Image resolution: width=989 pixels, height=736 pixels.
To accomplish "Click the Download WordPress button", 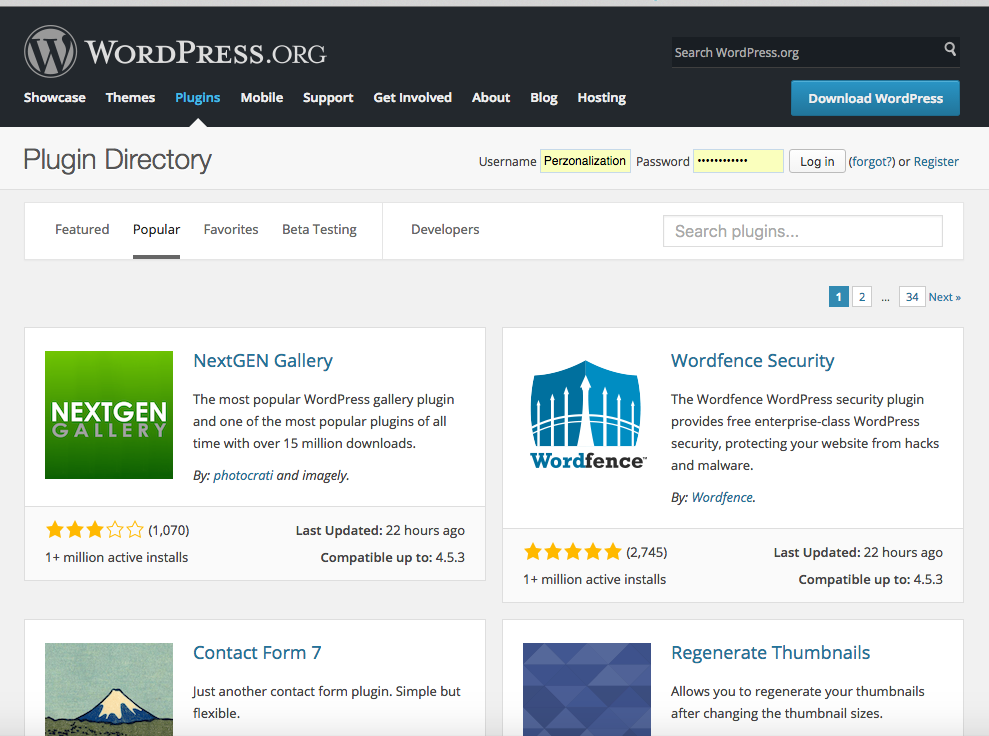I will [875, 98].
